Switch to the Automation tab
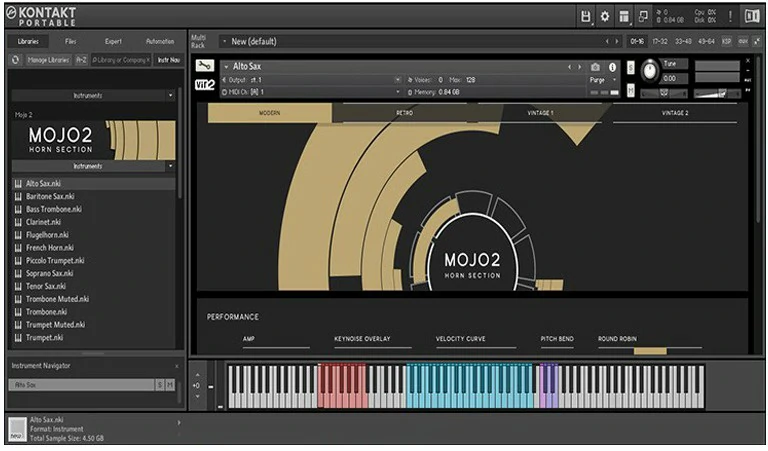 point(160,42)
